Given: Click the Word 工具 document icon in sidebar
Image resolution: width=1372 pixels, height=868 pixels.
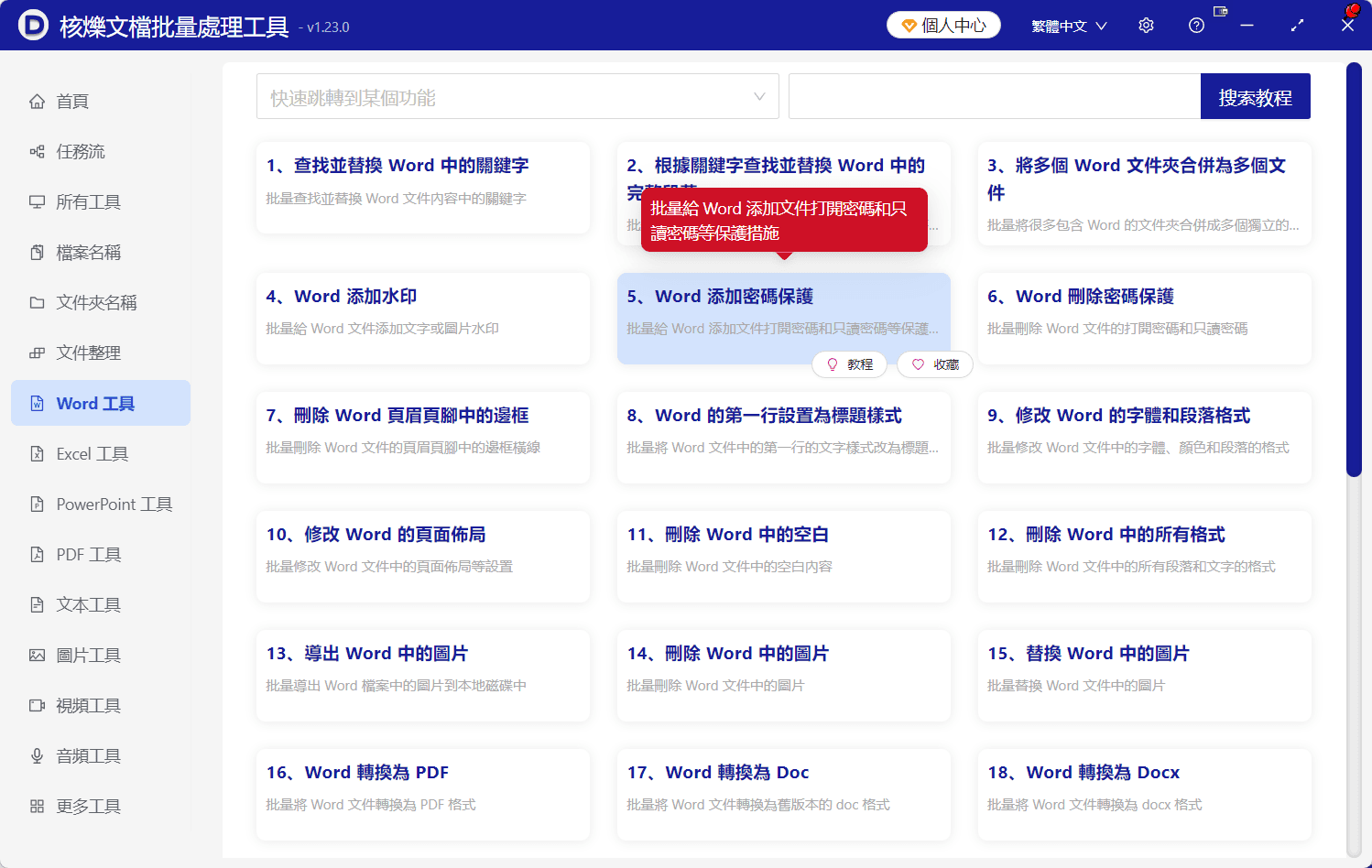Looking at the screenshot, I should (x=37, y=403).
